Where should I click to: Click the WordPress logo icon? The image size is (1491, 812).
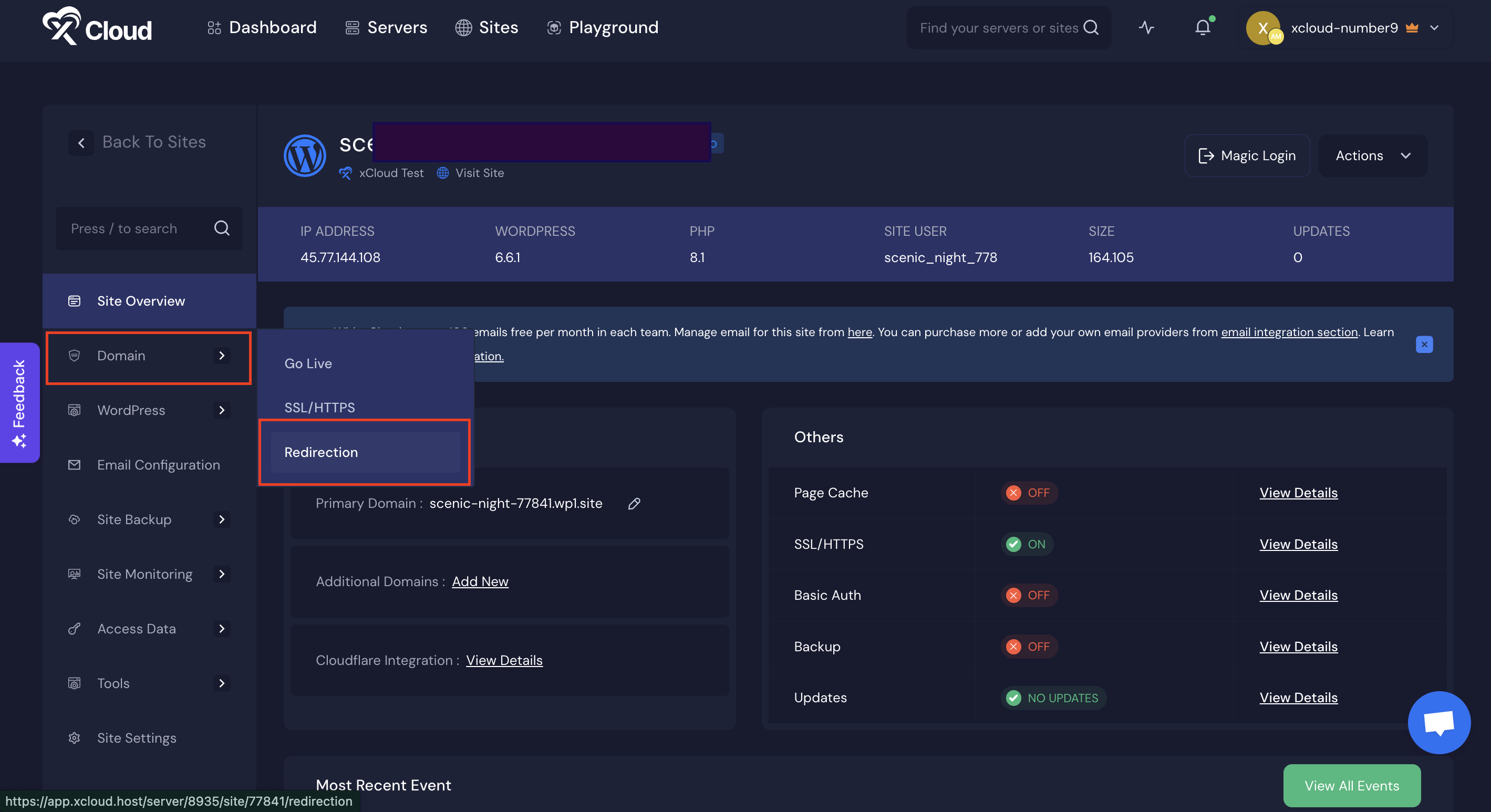click(304, 155)
